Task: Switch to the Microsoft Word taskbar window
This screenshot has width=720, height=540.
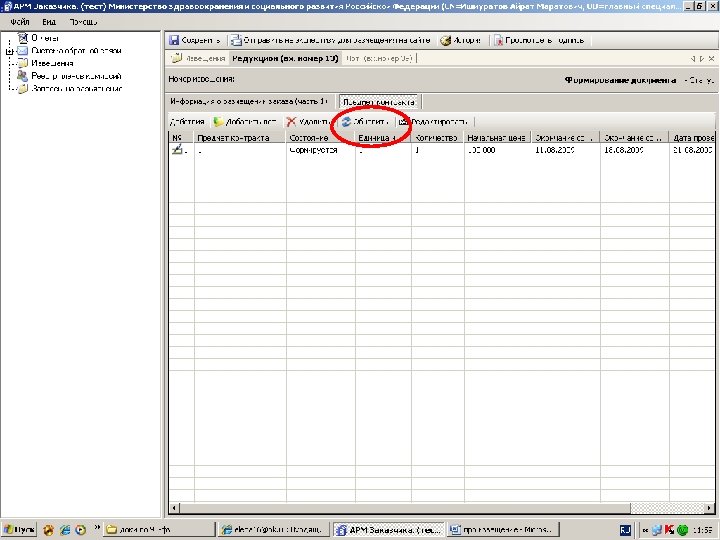Action: (503, 530)
